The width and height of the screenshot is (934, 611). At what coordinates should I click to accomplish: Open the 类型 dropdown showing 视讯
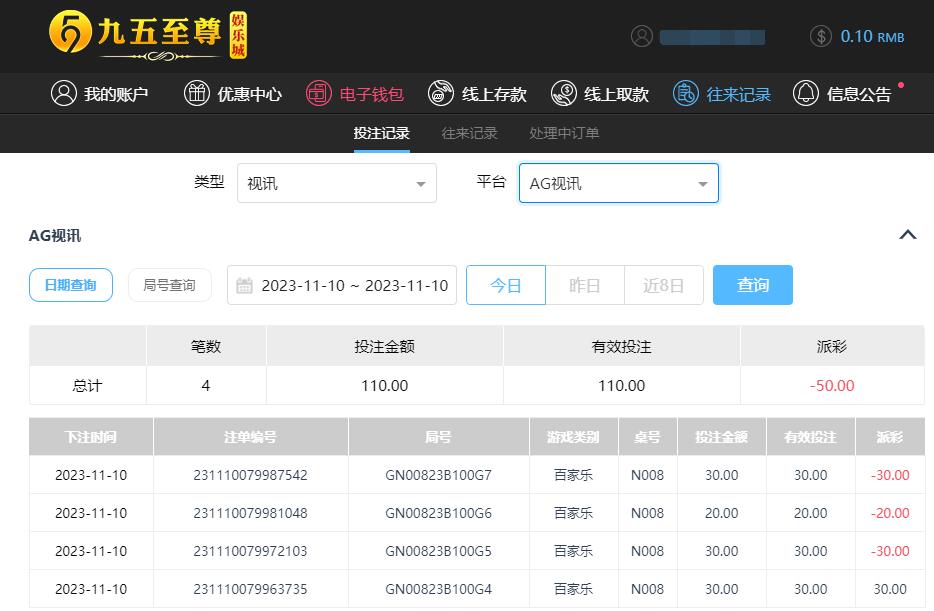tap(336, 183)
